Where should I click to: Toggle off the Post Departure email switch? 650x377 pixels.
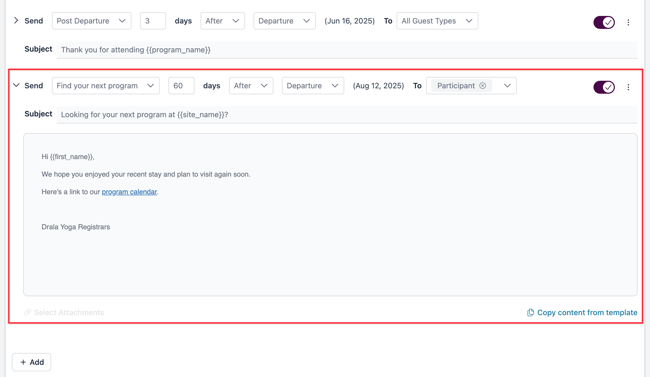[x=604, y=22]
